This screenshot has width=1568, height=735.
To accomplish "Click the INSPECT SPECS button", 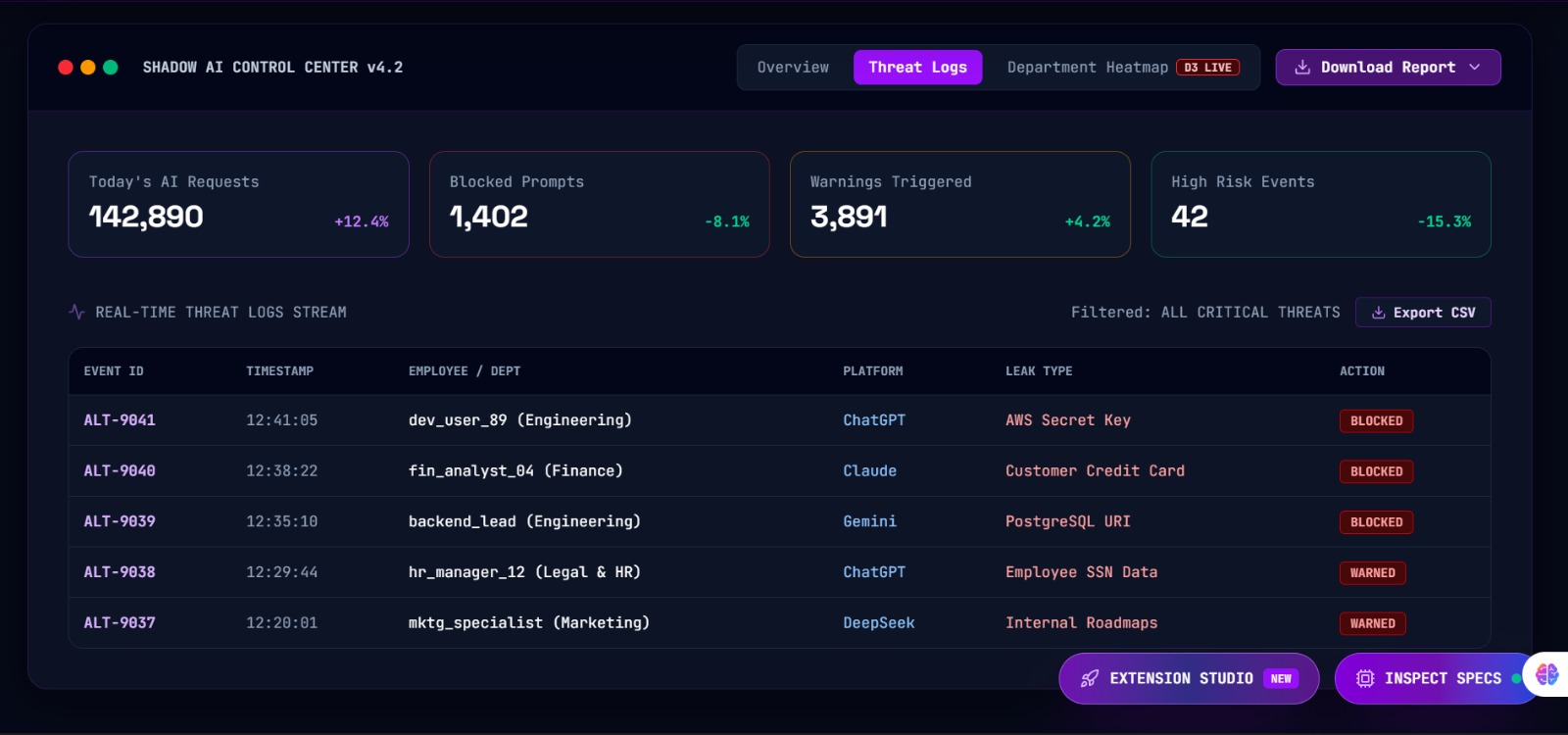I will point(1437,678).
